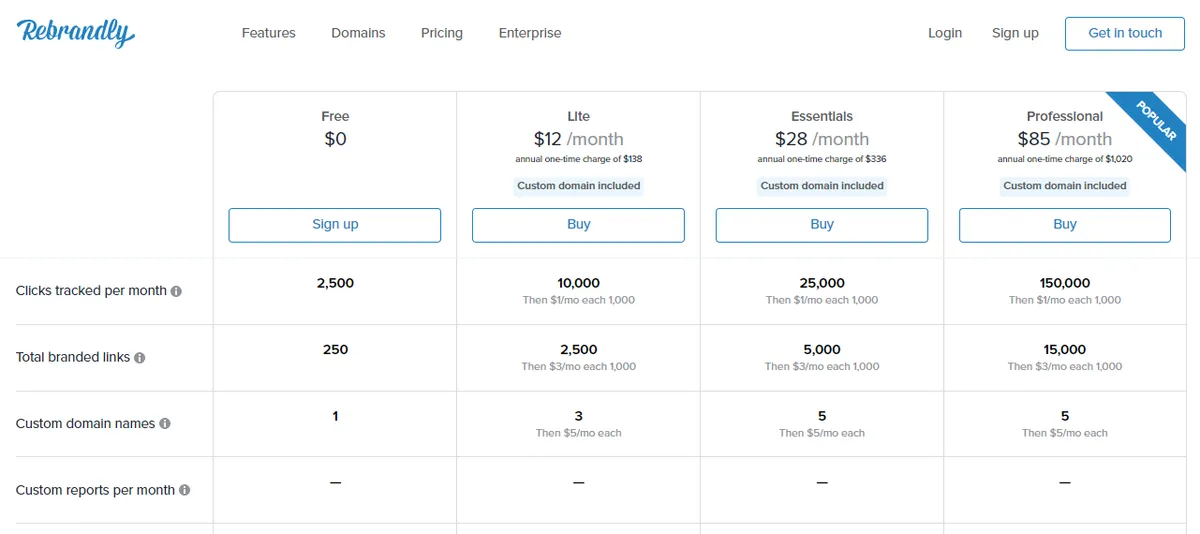Click the Login link
The width and height of the screenshot is (1200, 534).
[944, 33]
